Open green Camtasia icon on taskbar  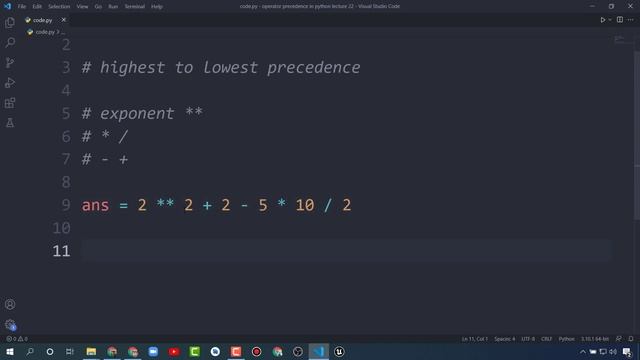[x=195, y=351]
